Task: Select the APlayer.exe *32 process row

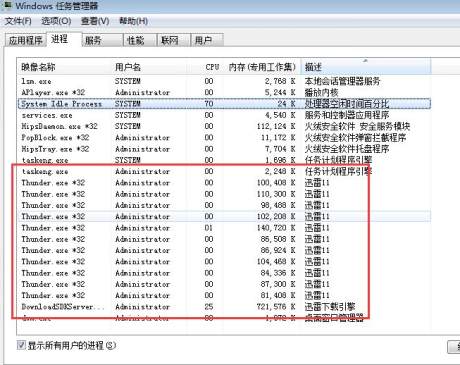Action: [224, 92]
